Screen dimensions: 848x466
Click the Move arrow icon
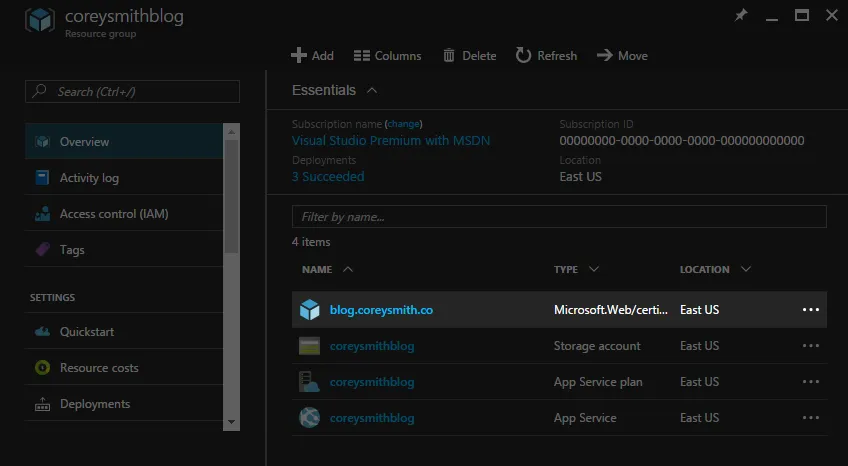pos(605,55)
